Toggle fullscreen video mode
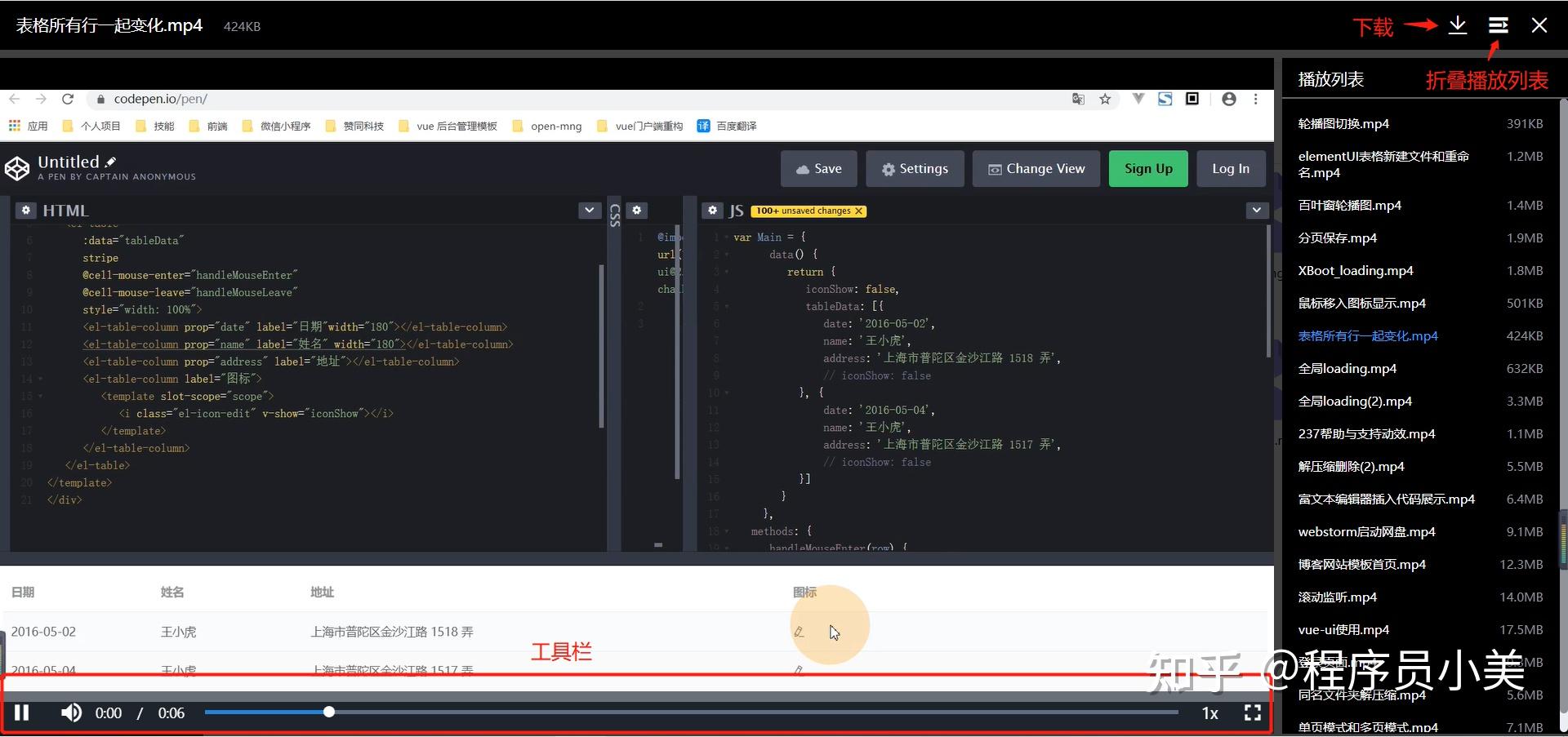Image resolution: width=1568 pixels, height=737 pixels. click(1252, 713)
